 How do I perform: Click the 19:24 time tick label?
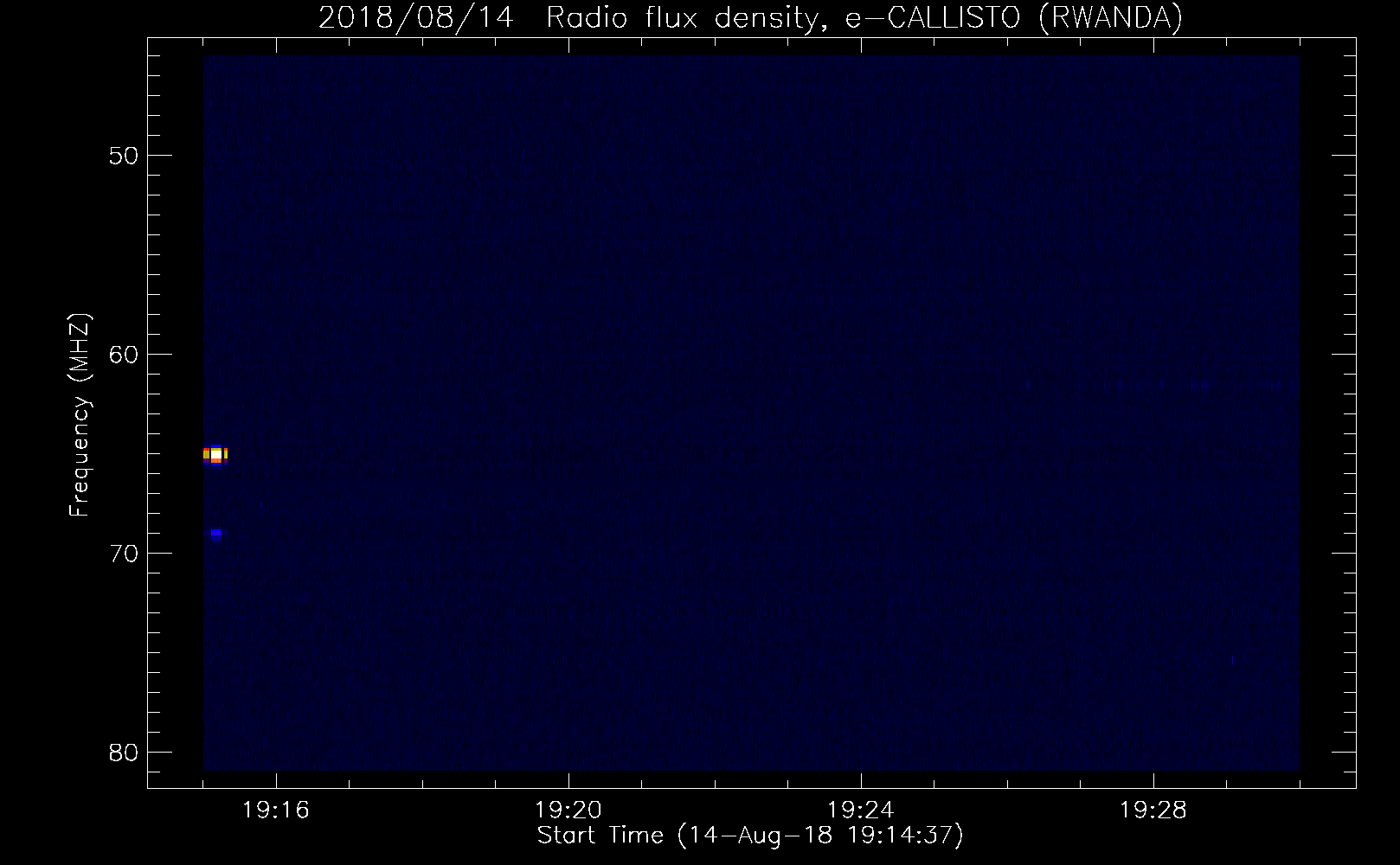(861, 811)
